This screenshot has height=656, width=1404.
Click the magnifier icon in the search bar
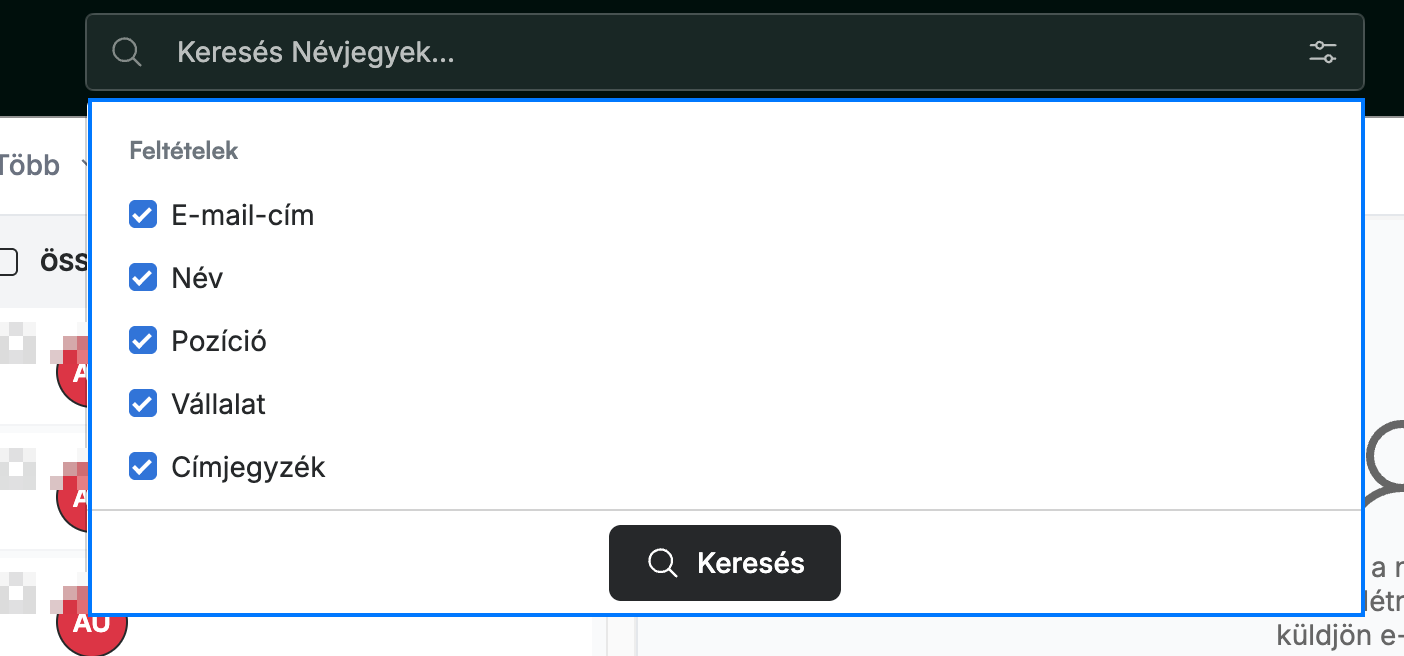point(127,52)
